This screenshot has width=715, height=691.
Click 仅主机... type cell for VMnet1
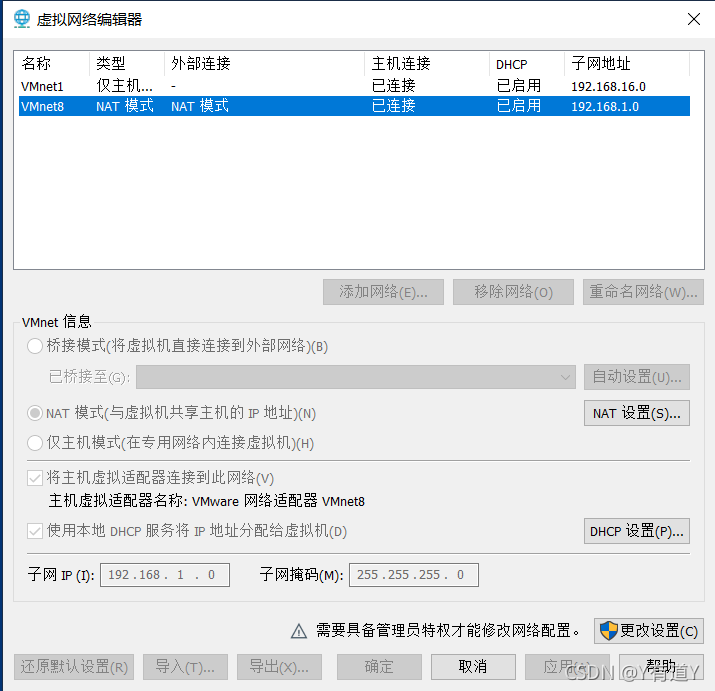[x=124, y=86]
